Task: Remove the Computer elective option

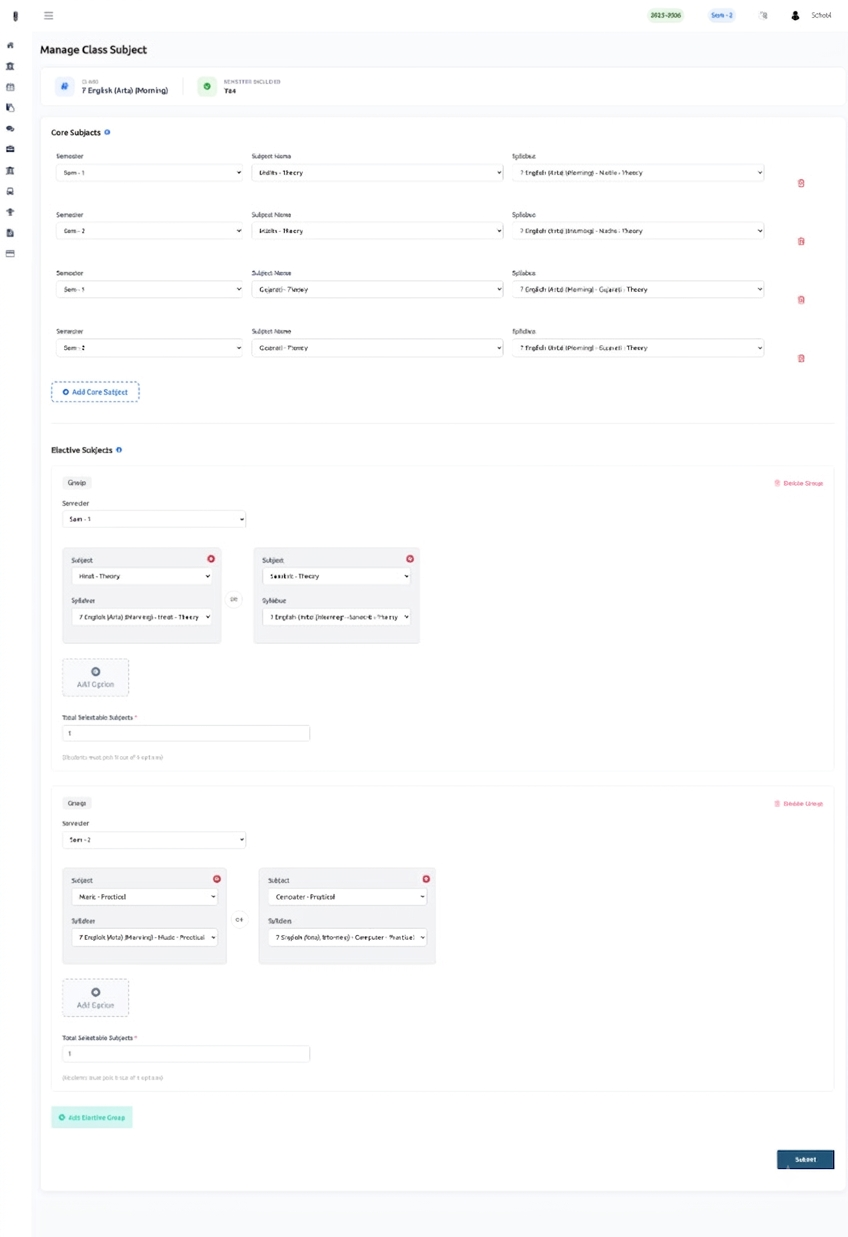Action: click(426, 879)
